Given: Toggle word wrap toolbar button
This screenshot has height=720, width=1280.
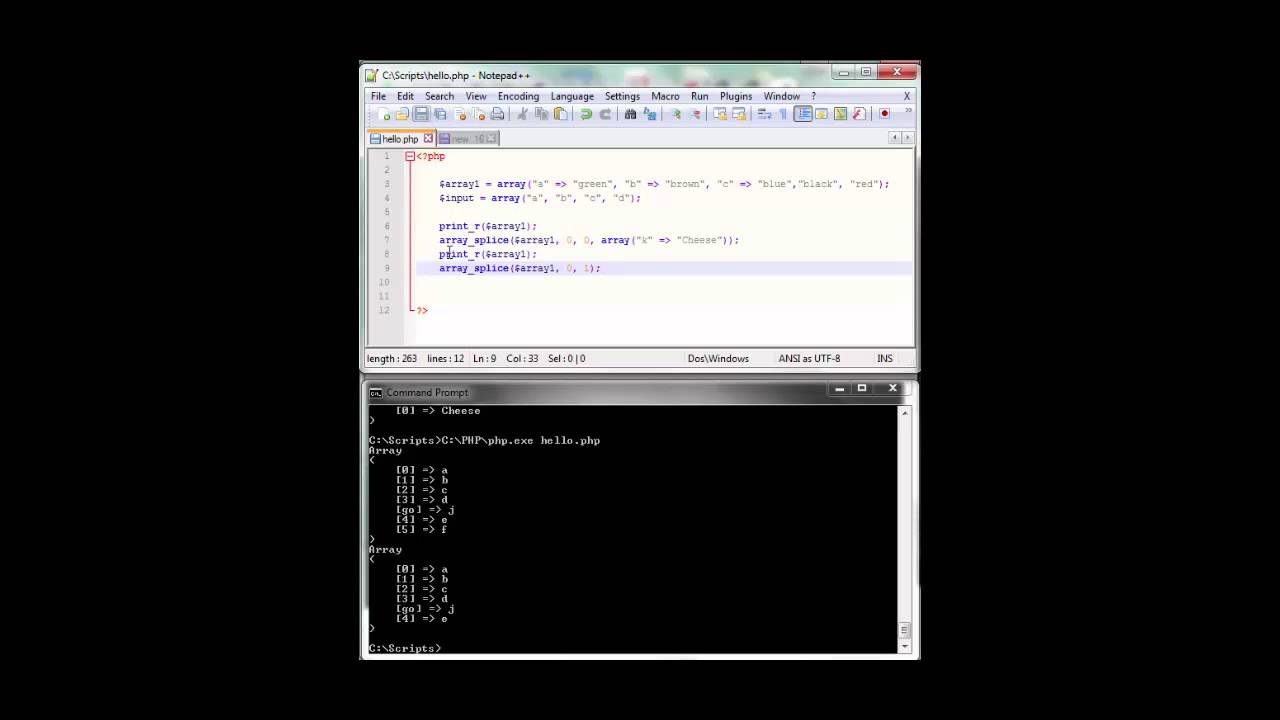Looking at the screenshot, I should coord(764,114).
